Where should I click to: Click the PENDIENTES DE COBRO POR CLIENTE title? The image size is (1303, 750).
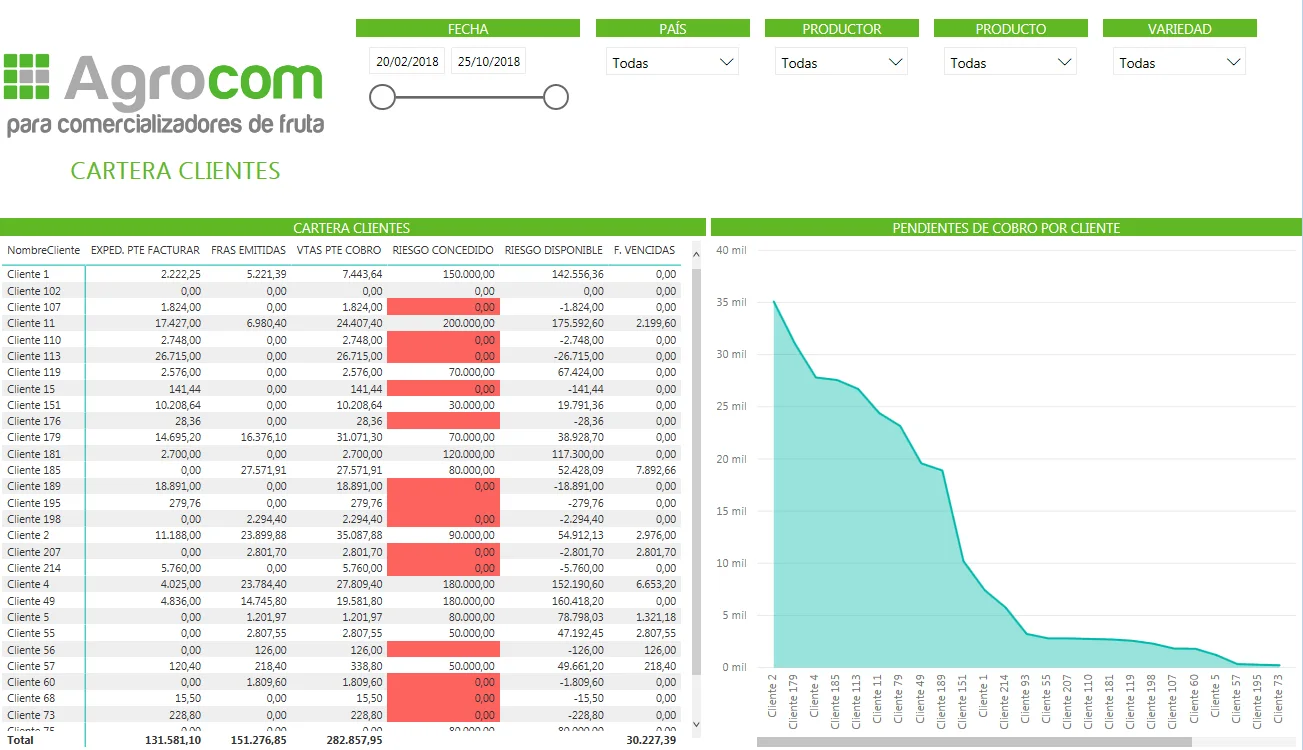click(x=1006, y=228)
